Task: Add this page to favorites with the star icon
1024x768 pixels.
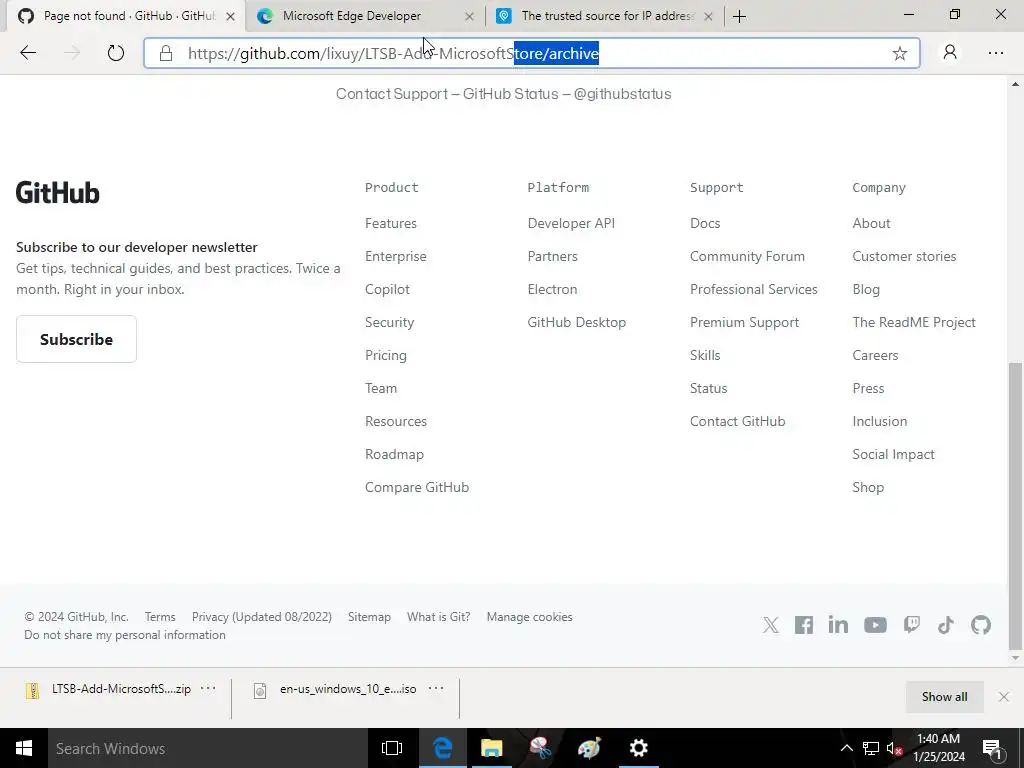Action: click(899, 54)
